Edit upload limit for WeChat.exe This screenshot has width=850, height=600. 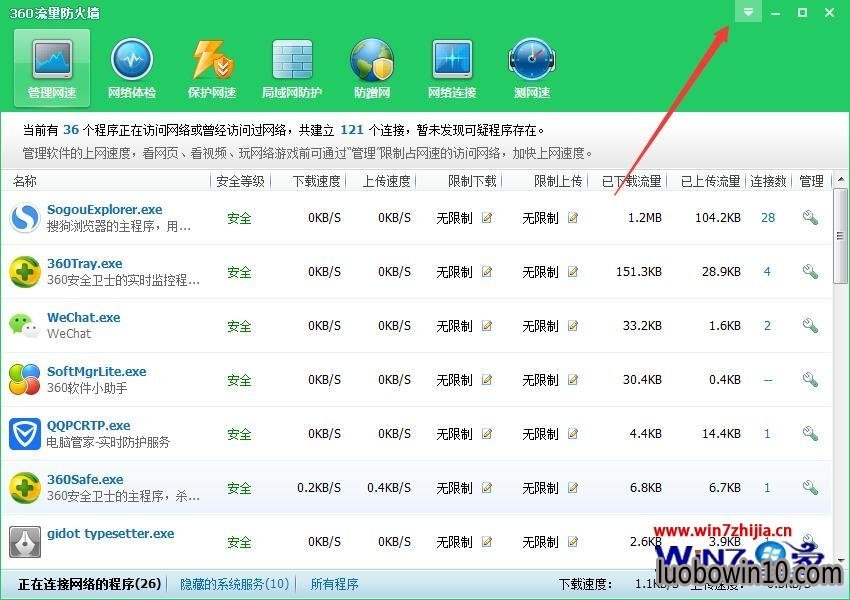tap(572, 326)
